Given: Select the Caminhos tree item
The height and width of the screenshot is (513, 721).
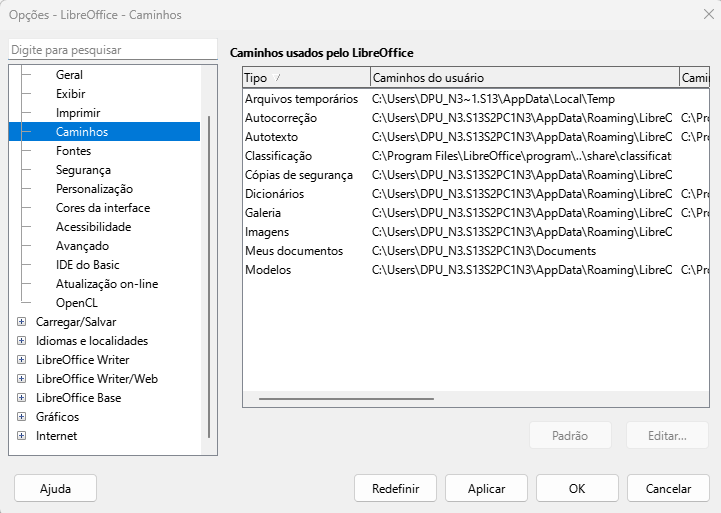Looking at the screenshot, I should [x=104, y=131].
